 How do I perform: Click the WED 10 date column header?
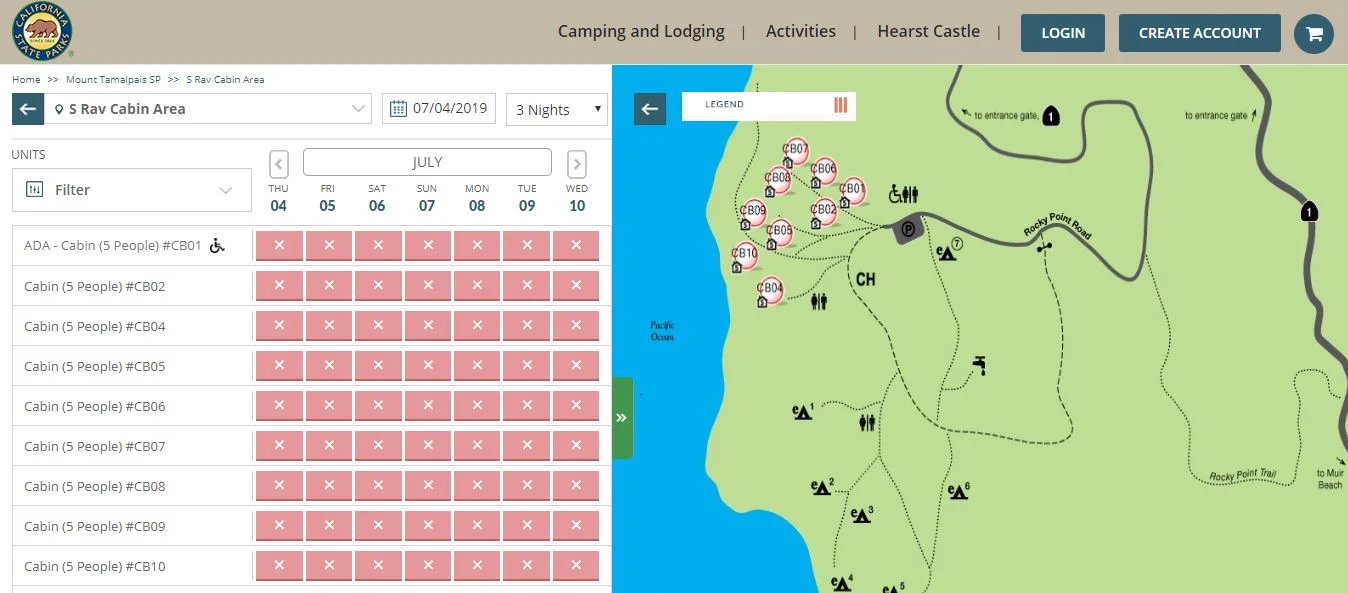pyautogui.click(x=577, y=198)
